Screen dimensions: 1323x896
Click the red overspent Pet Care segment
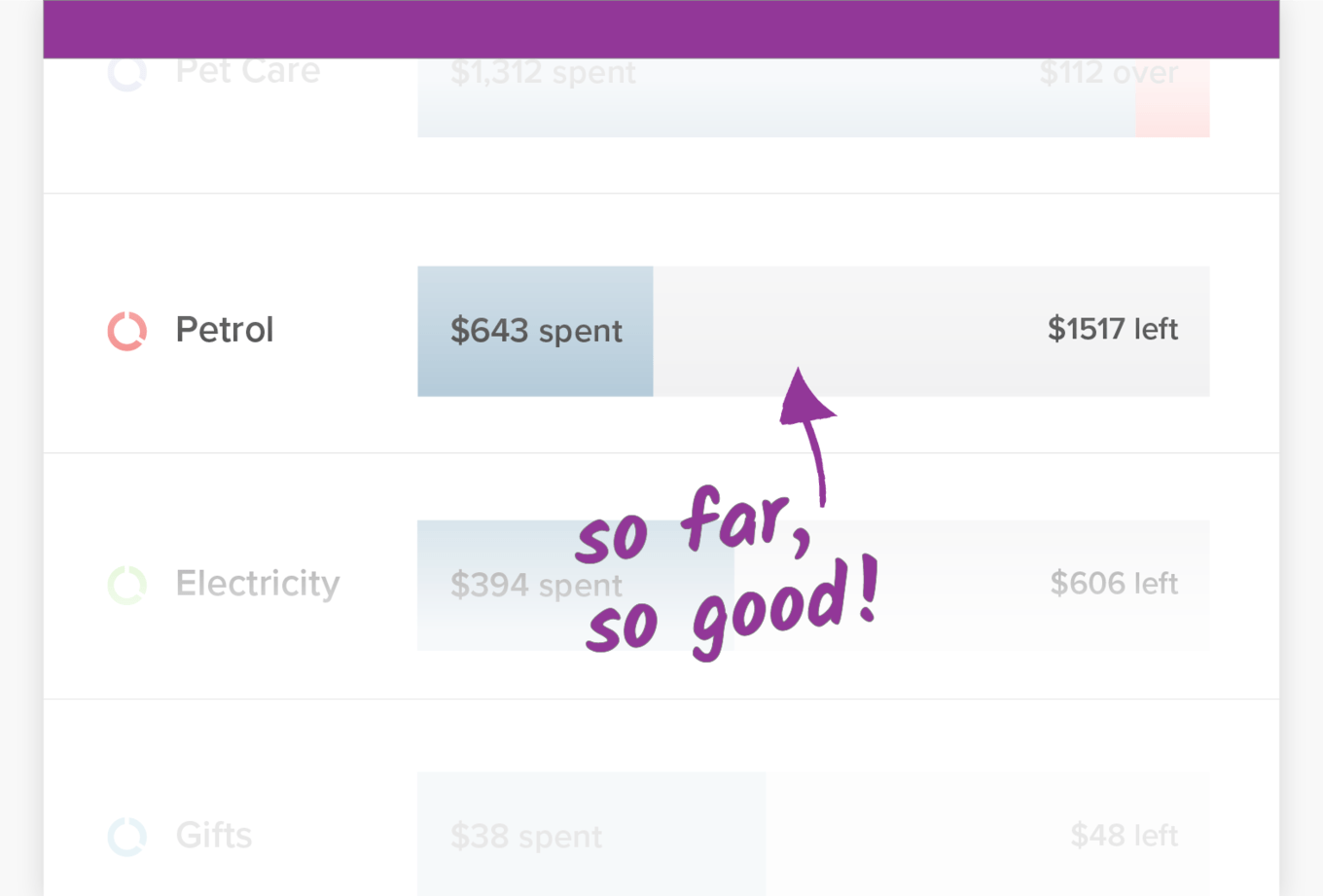(x=1173, y=107)
